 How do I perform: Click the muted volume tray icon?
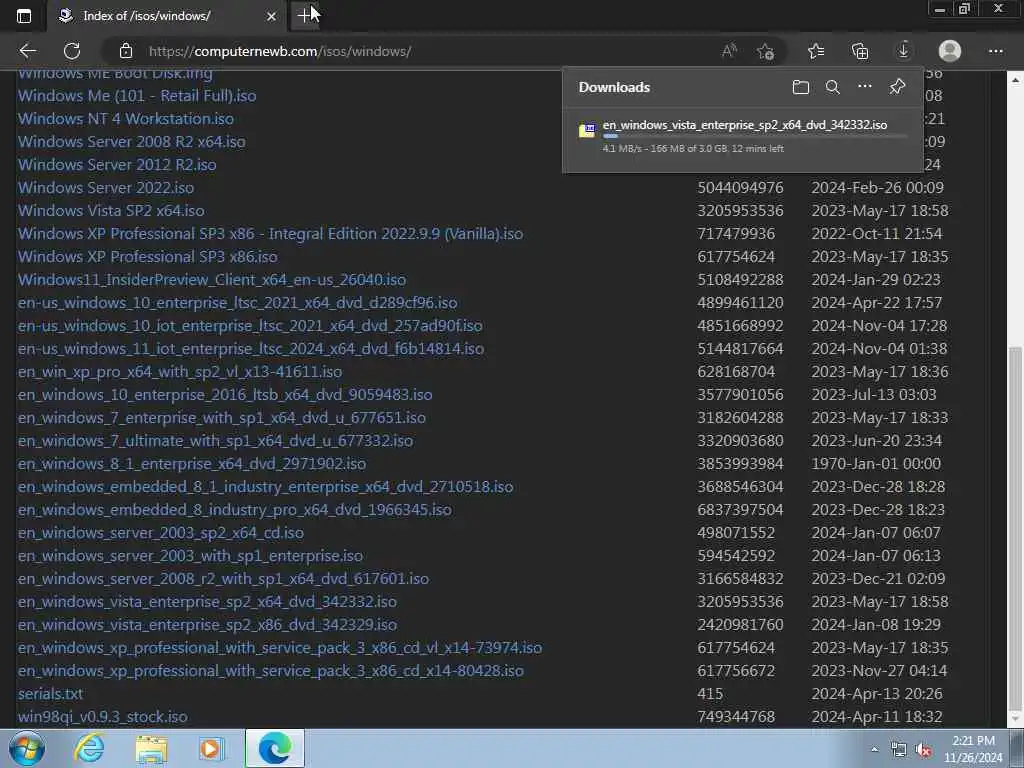click(923, 750)
